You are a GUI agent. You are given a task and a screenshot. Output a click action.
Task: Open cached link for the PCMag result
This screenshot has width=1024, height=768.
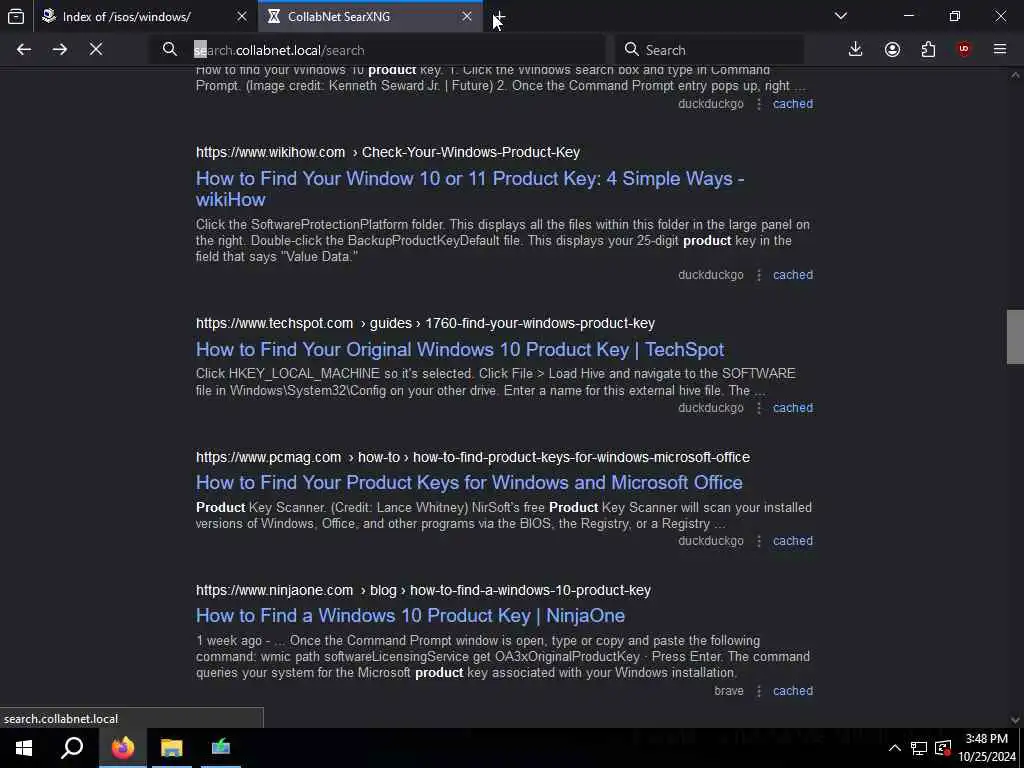pos(793,541)
